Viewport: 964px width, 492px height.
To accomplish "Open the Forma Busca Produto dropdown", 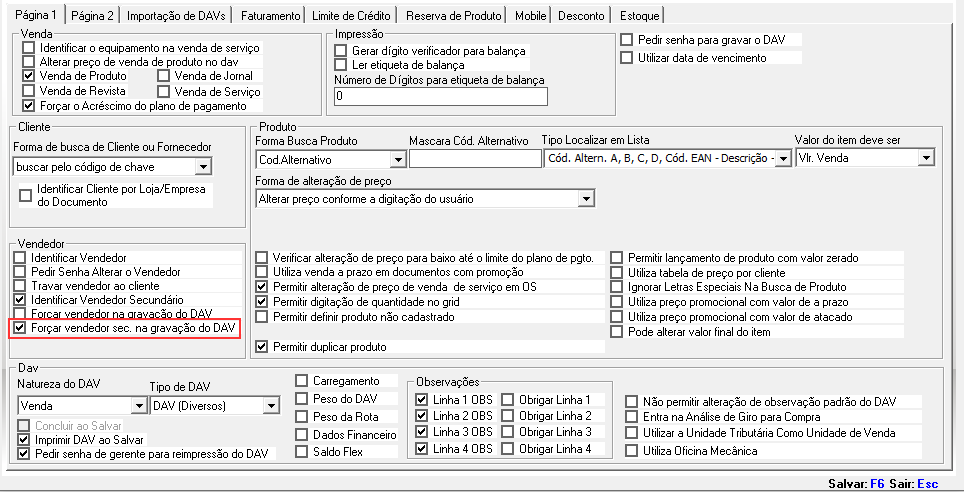I will (x=398, y=160).
